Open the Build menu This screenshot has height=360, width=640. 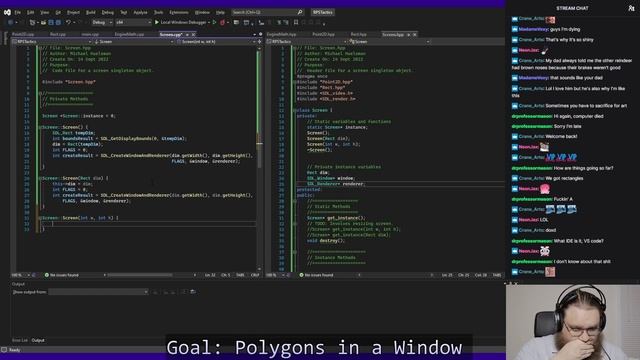pos(91,12)
